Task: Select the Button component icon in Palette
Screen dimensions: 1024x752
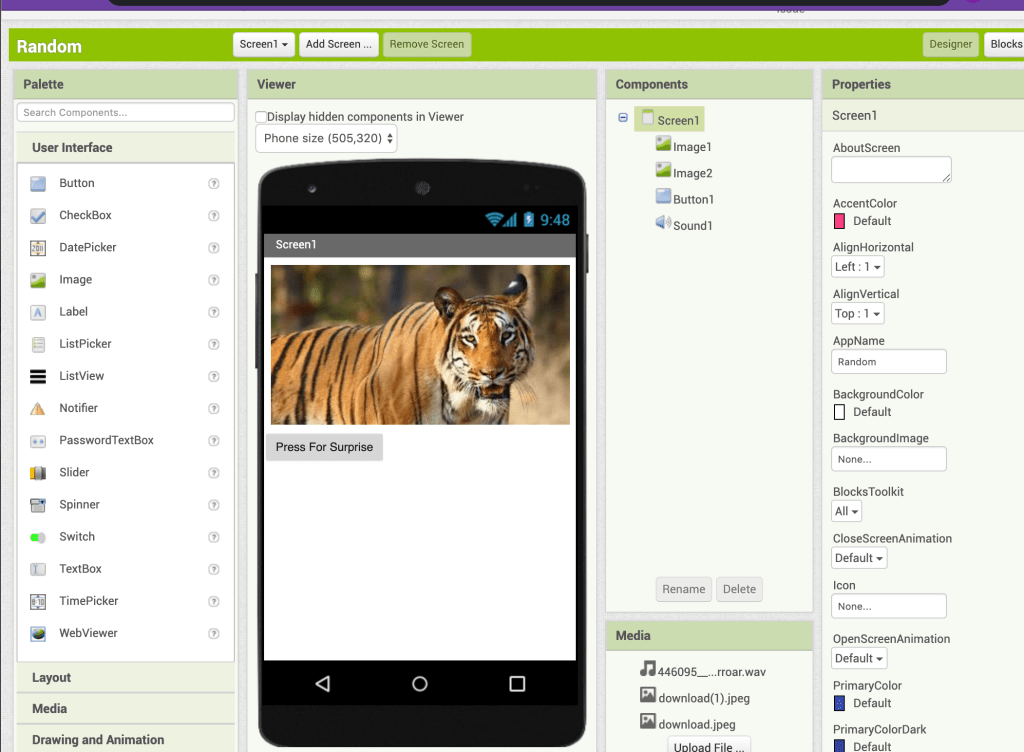Action: click(x=38, y=184)
